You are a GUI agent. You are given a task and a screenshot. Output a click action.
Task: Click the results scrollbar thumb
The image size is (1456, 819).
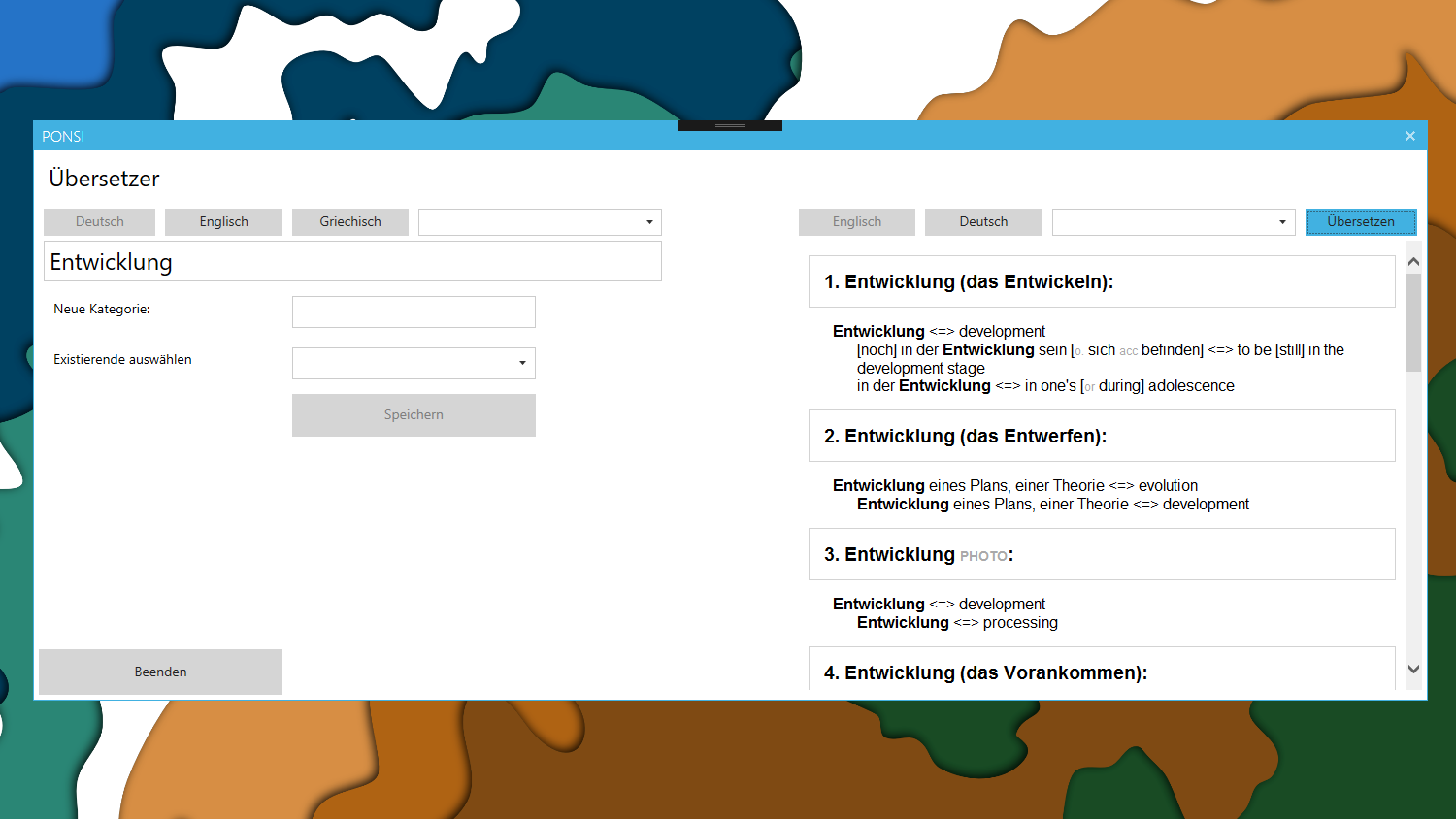pyautogui.click(x=1413, y=322)
